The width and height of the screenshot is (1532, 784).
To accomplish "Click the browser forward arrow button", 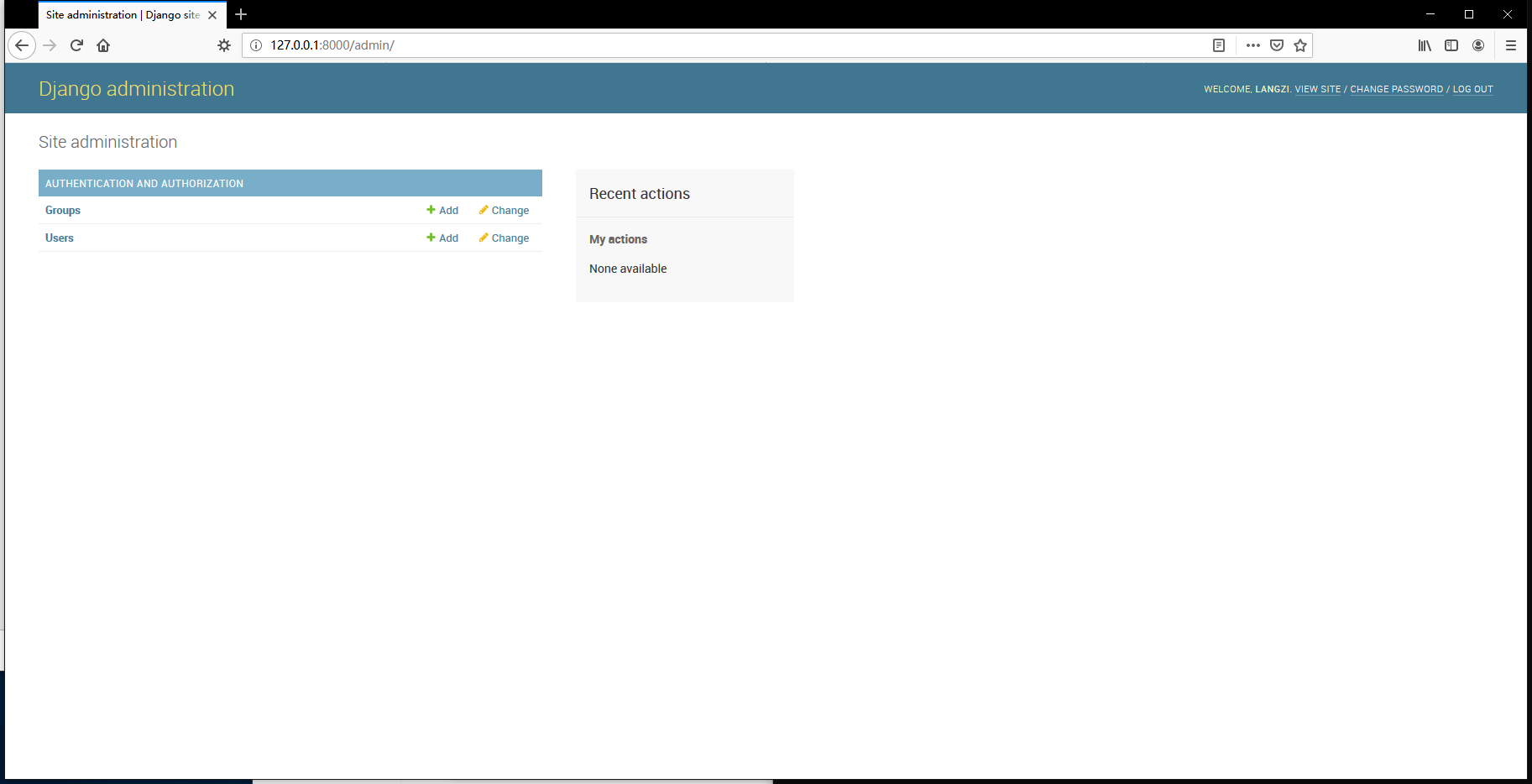I will coord(50,45).
